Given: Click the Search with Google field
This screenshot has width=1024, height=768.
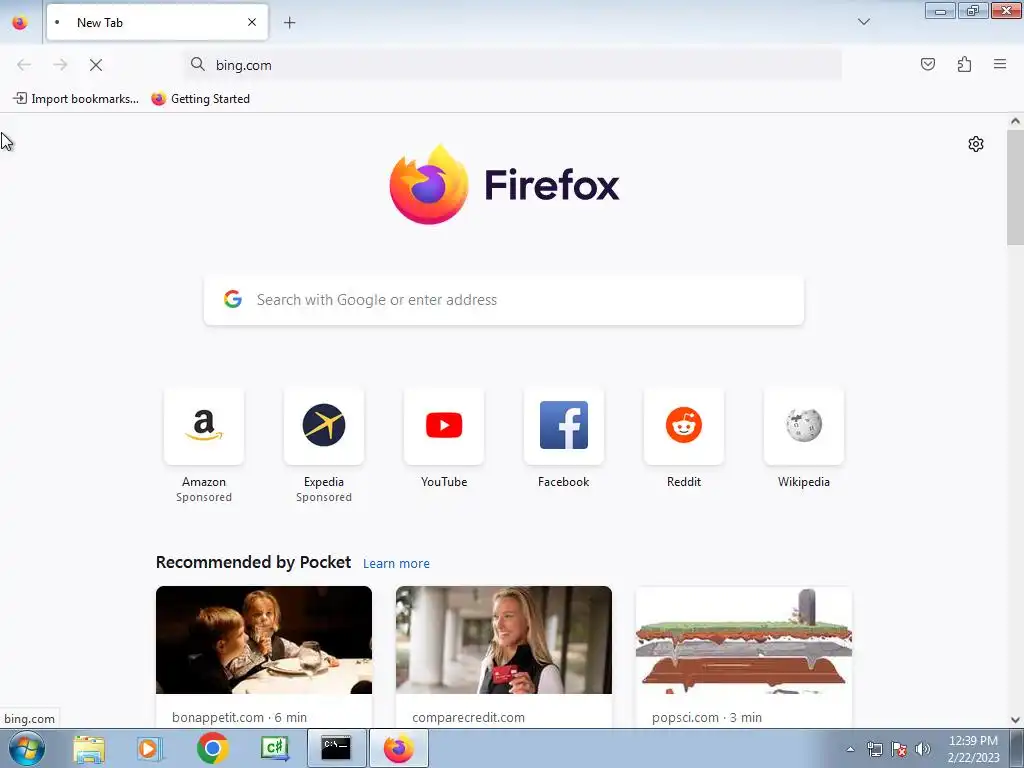Looking at the screenshot, I should tap(504, 300).
